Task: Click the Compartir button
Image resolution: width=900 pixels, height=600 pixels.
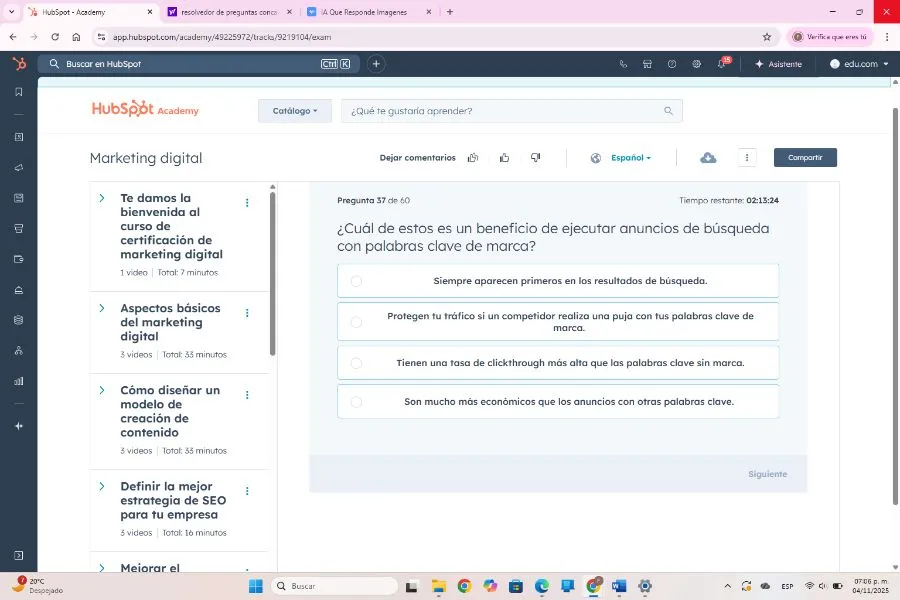Action: [x=805, y=157]
